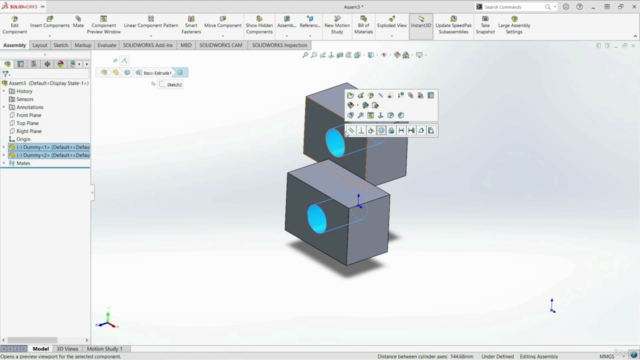Click Take Snapshot in ribbon
Viewport: 640px width, 360px height.
coord(485,25)
